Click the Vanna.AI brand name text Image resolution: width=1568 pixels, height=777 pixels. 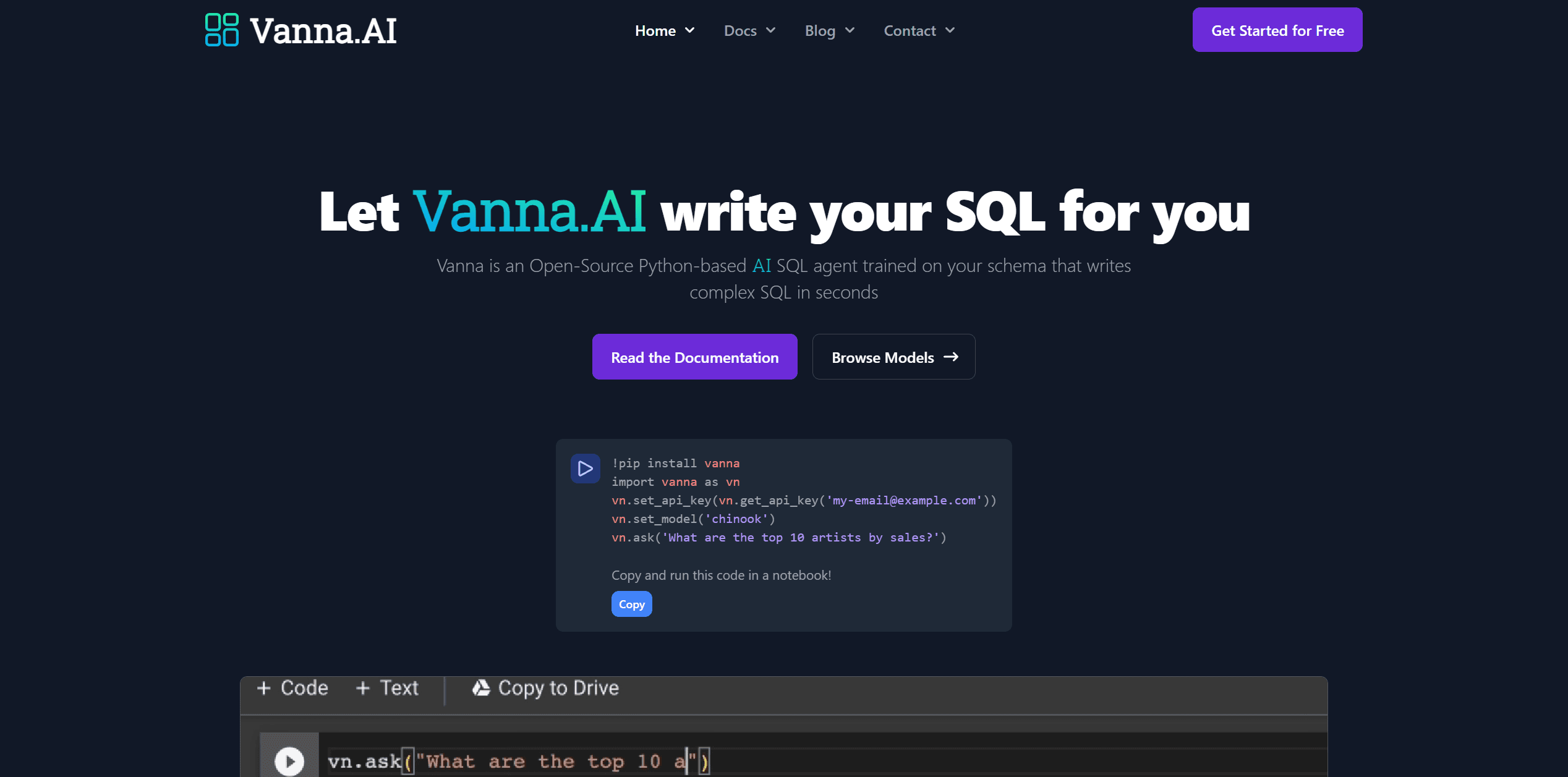323,31
